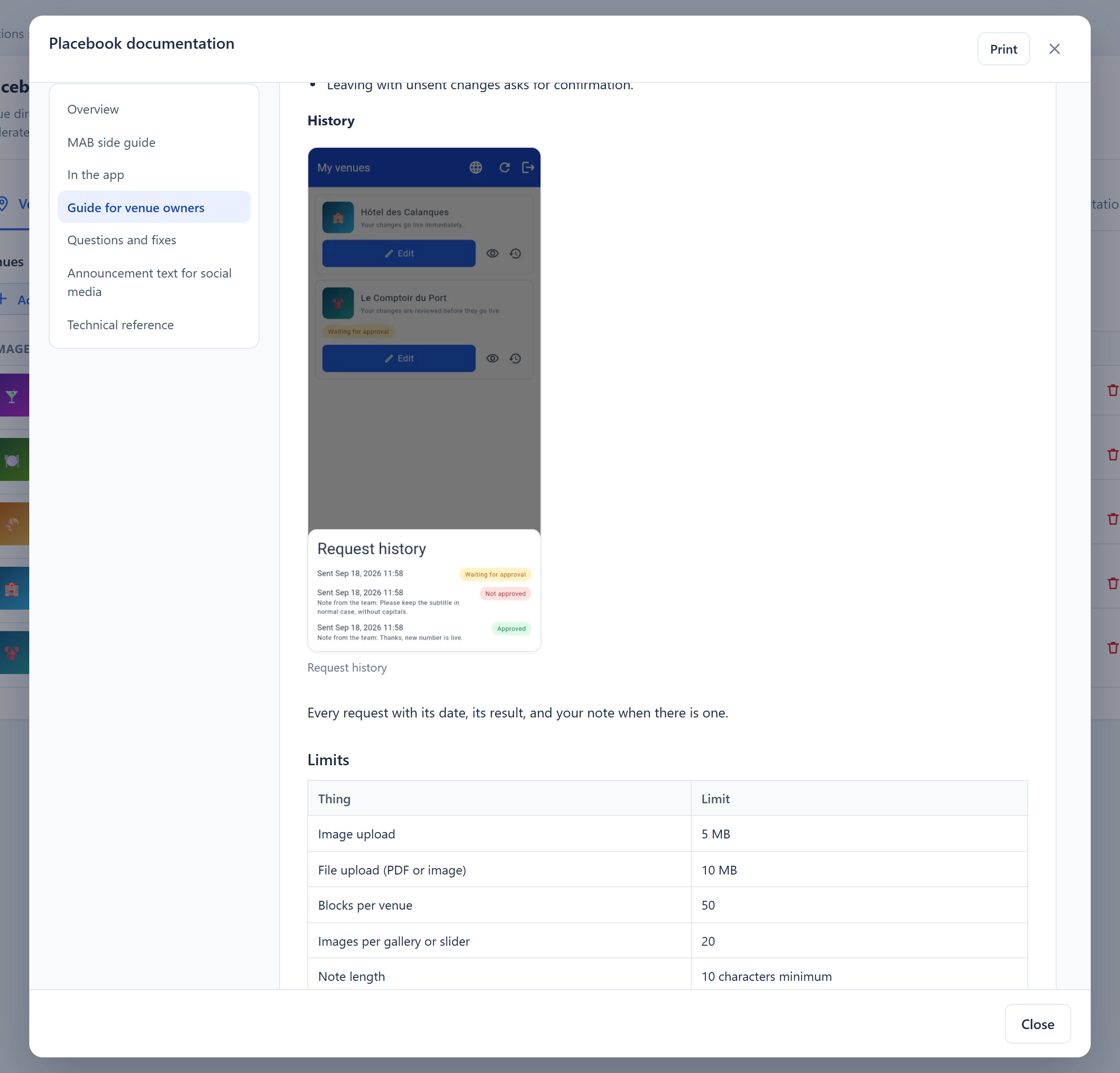Click the Blocks per venue row label
This screenshot has width=1120, height=1073.
(x=365, y=905)
